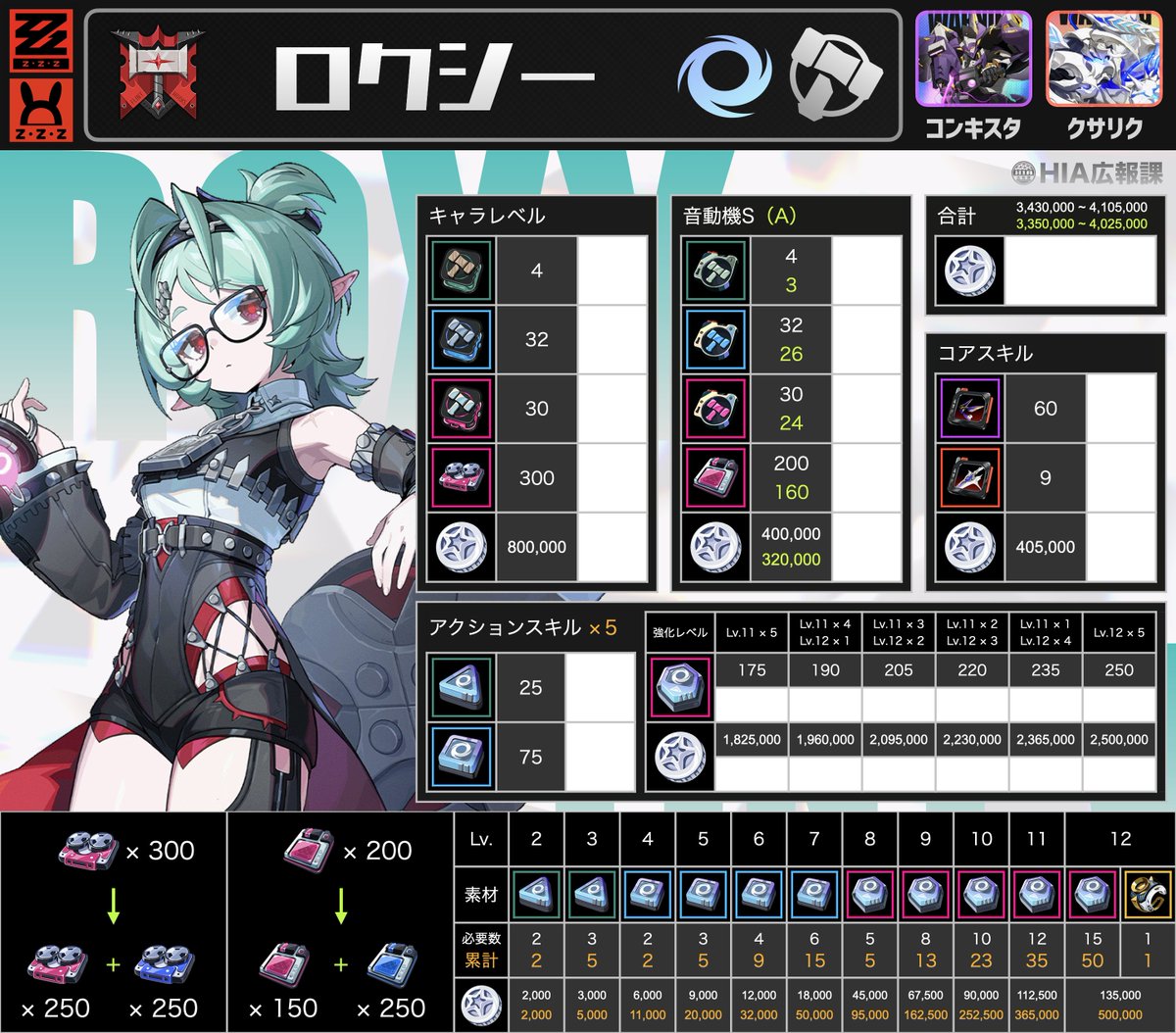Image resolution: width=1176 pixels, height=1033 pixels.
Task: Click the blue chip icon beside 75
Action: [x=462, y=757]
